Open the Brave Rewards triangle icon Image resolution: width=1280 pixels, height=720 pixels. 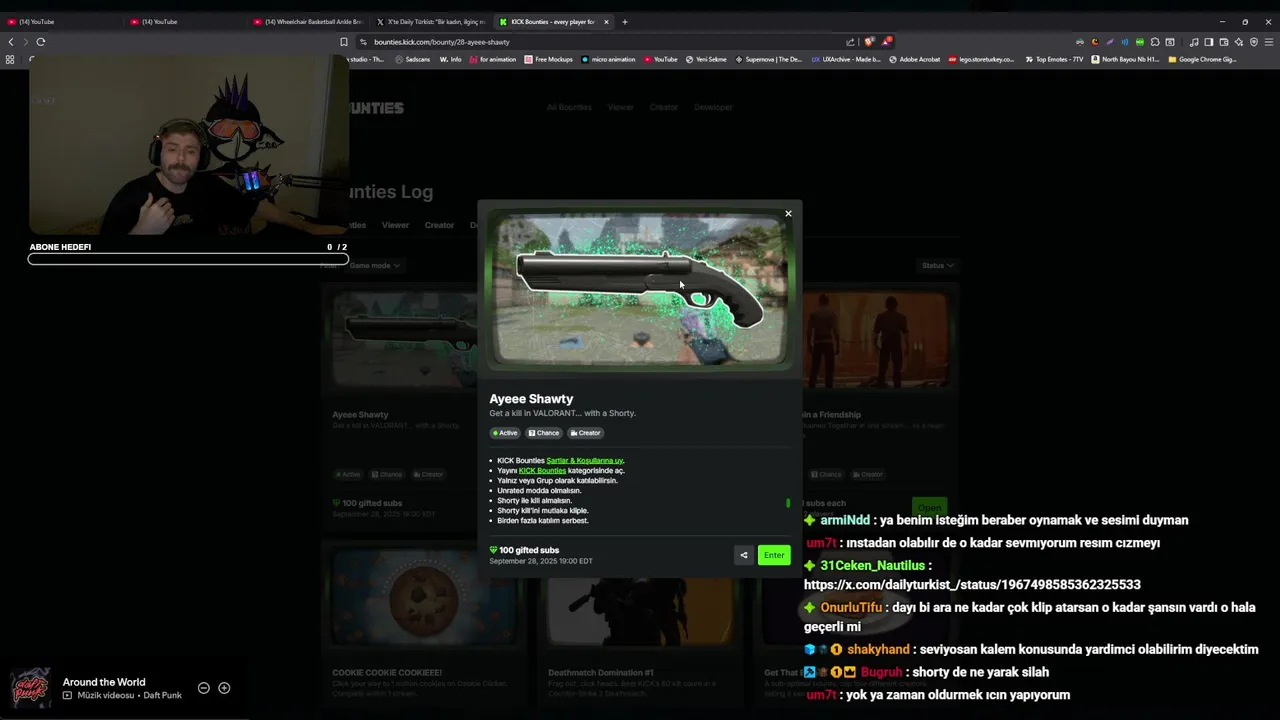tap(885, 42)
